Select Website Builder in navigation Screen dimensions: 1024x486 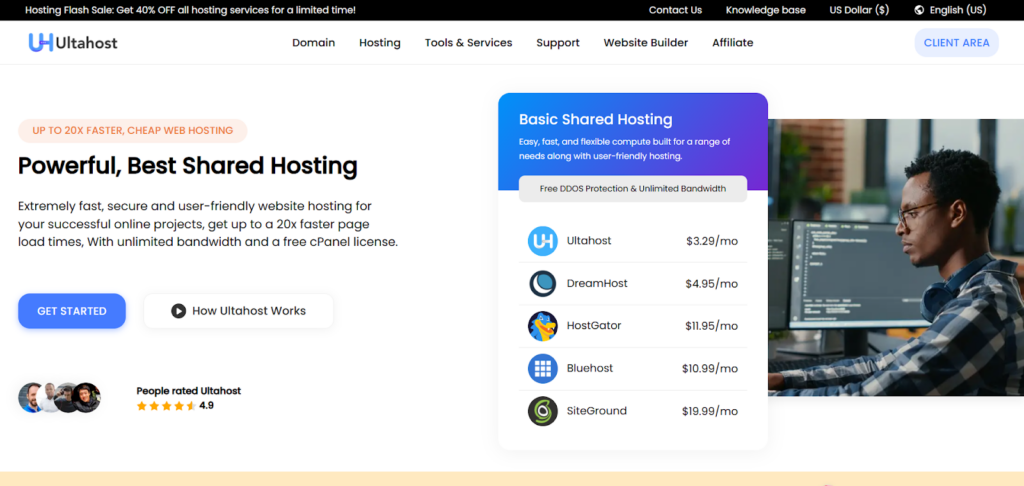[645, 43]
